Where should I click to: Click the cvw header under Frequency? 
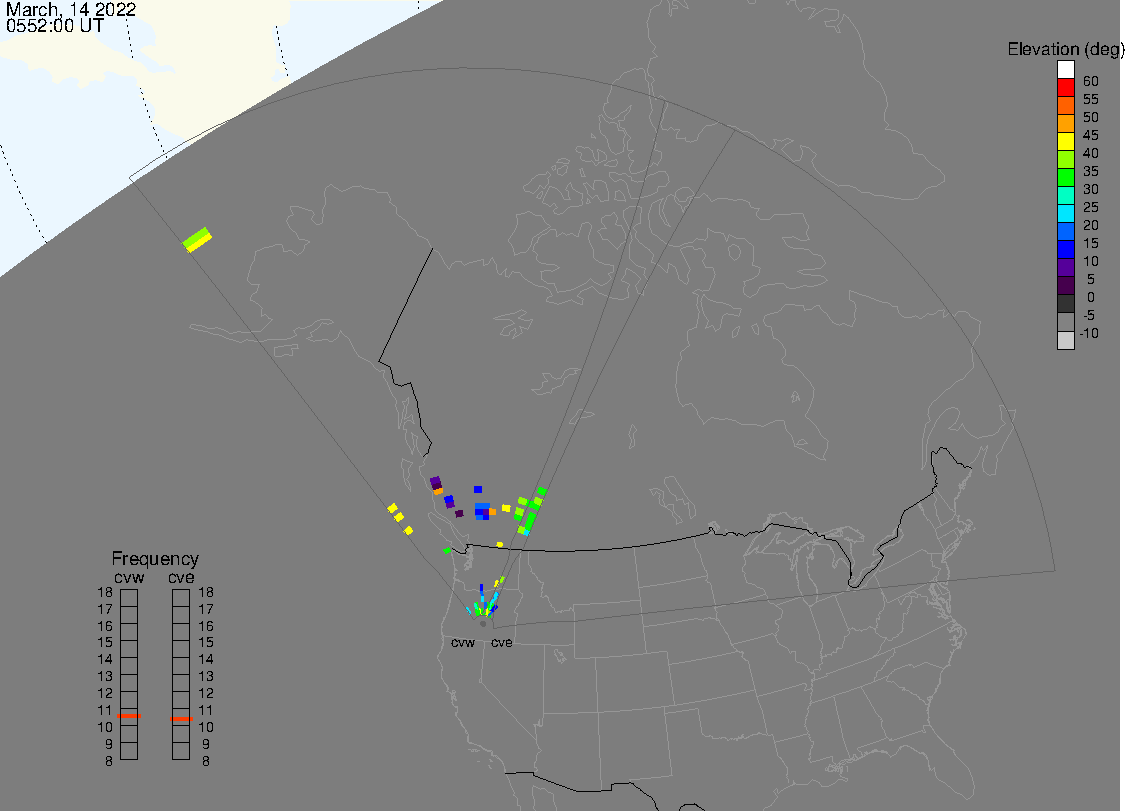(129, 577)
